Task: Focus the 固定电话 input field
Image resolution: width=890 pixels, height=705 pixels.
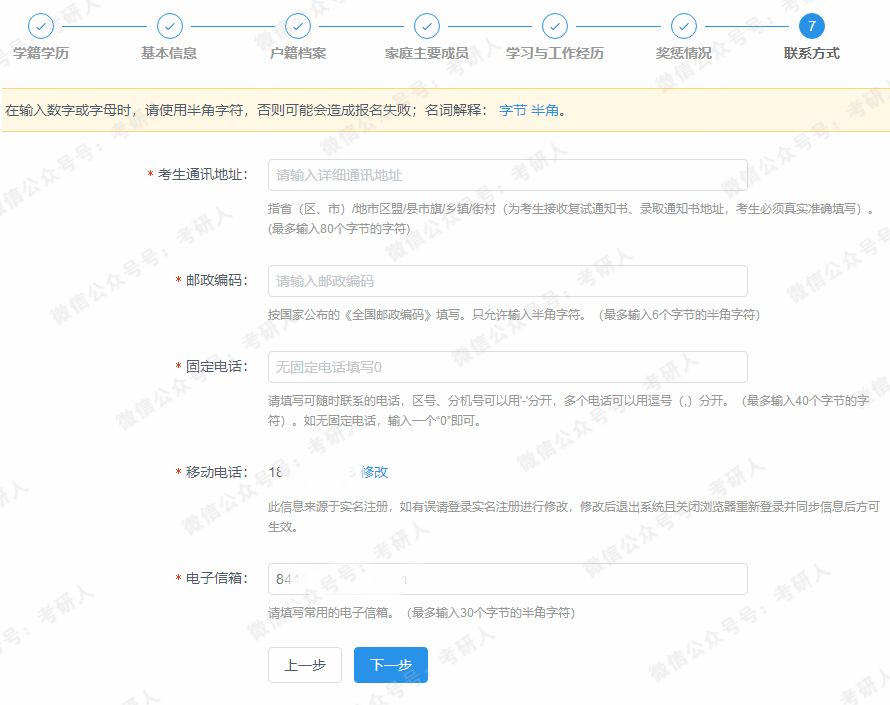Action: [x=507, y=366]
